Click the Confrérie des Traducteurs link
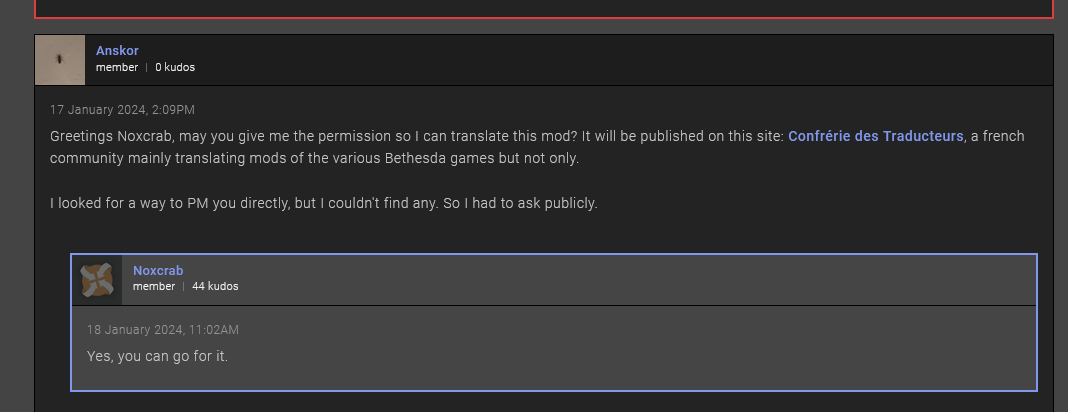1068x412 pixels. (x=875, y=136)
